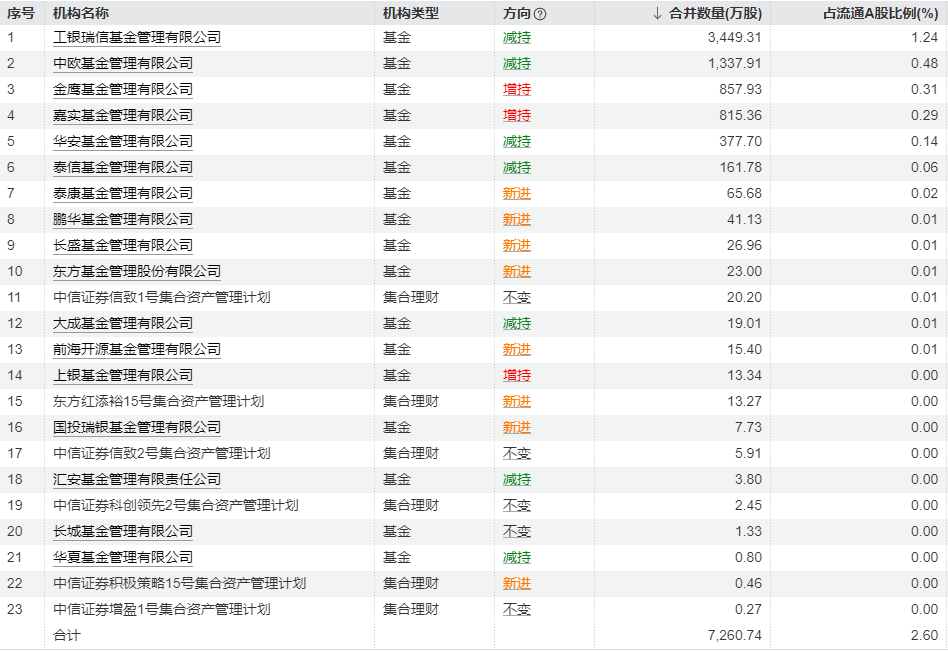948x652 pixels.
Task: Select 中信证券增盈1号集合资产管理计划 name
Action: coord(161,610)
